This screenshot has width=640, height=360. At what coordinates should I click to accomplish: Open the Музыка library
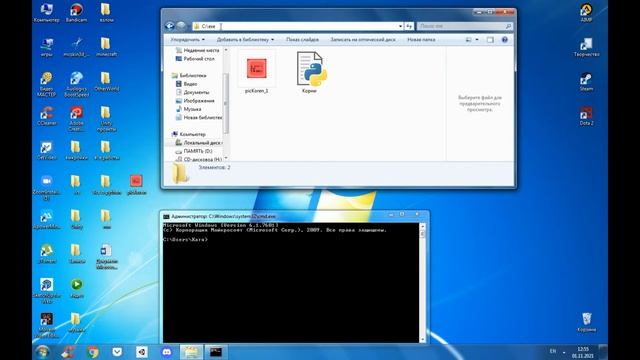[x=188, y=109]
